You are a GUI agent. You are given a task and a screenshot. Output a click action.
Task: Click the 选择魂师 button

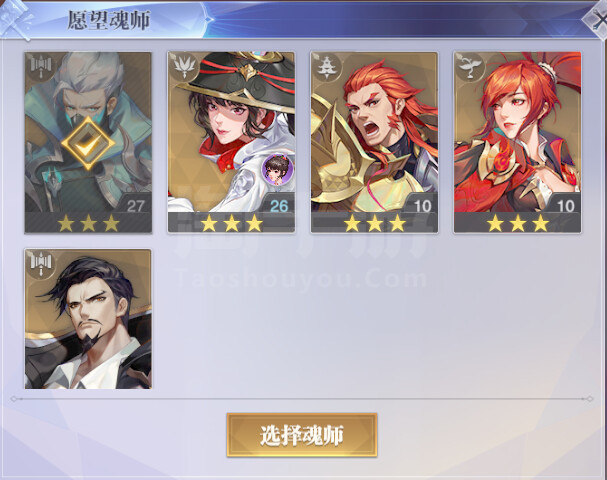302,435
